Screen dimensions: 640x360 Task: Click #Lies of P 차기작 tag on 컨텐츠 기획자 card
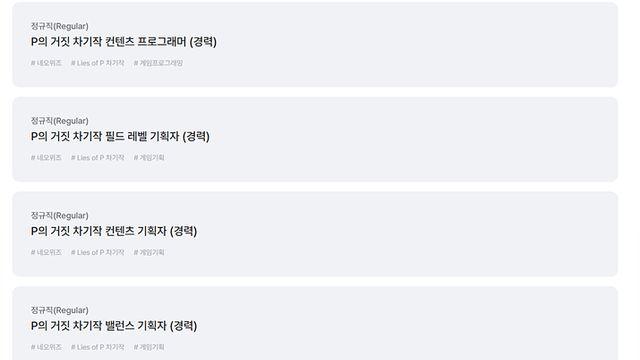98,252
